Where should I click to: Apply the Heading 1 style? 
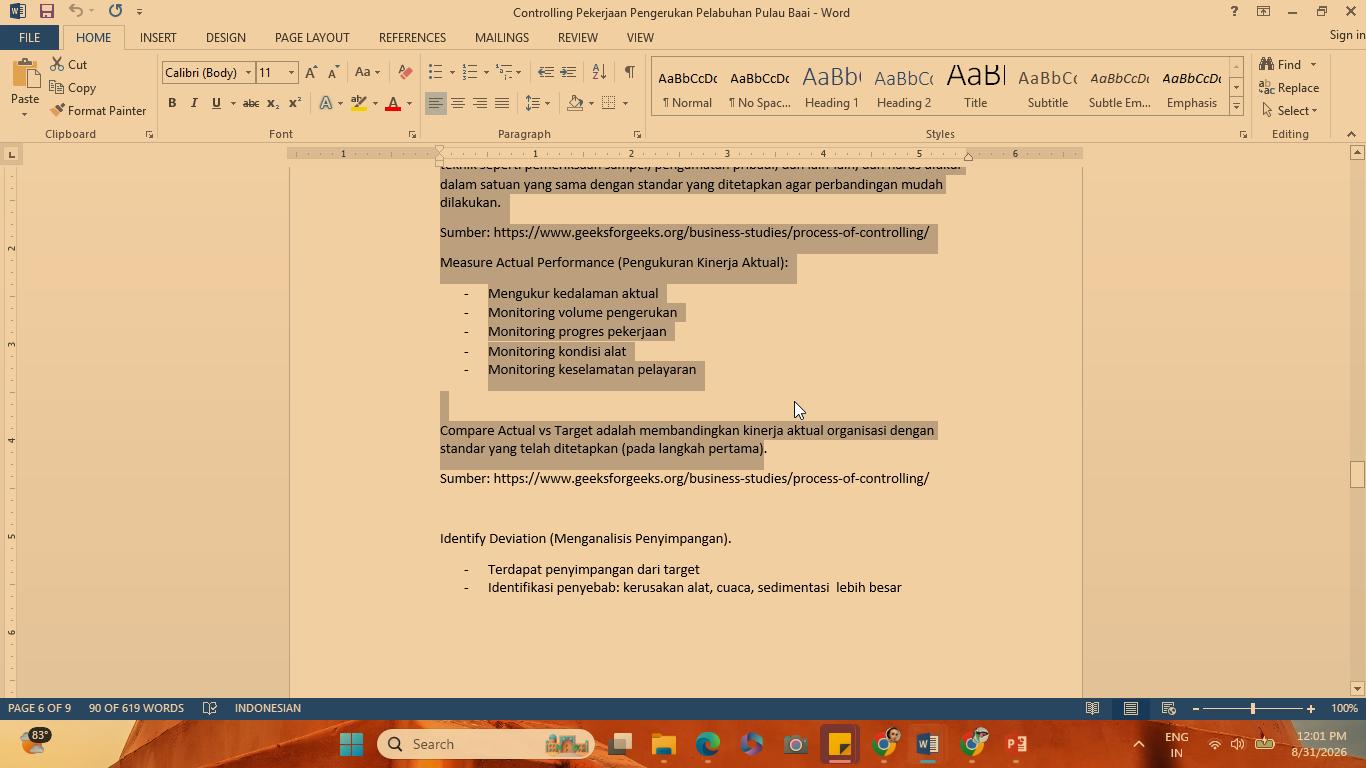(x=831, y=87)
